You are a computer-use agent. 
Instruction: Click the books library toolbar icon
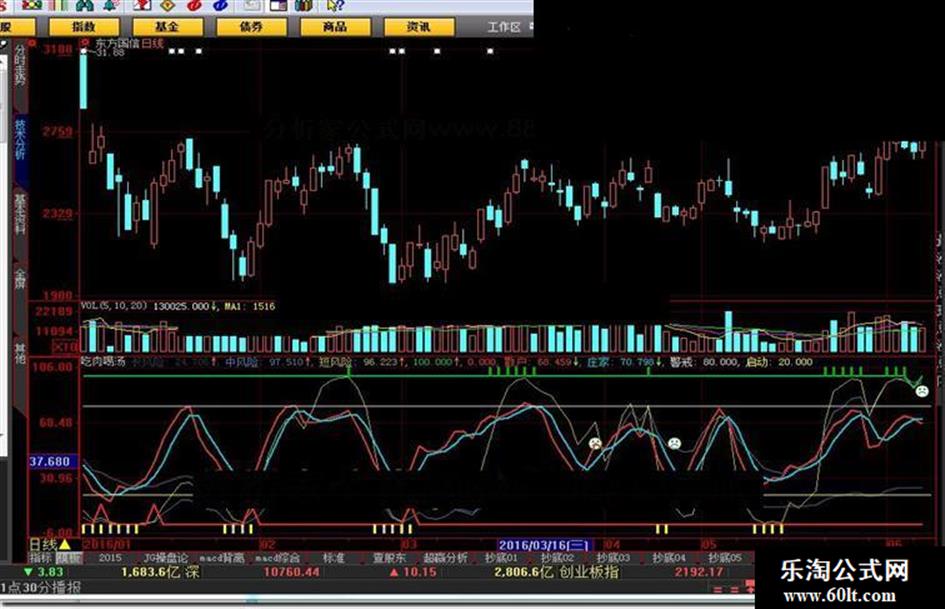(304, 5)
